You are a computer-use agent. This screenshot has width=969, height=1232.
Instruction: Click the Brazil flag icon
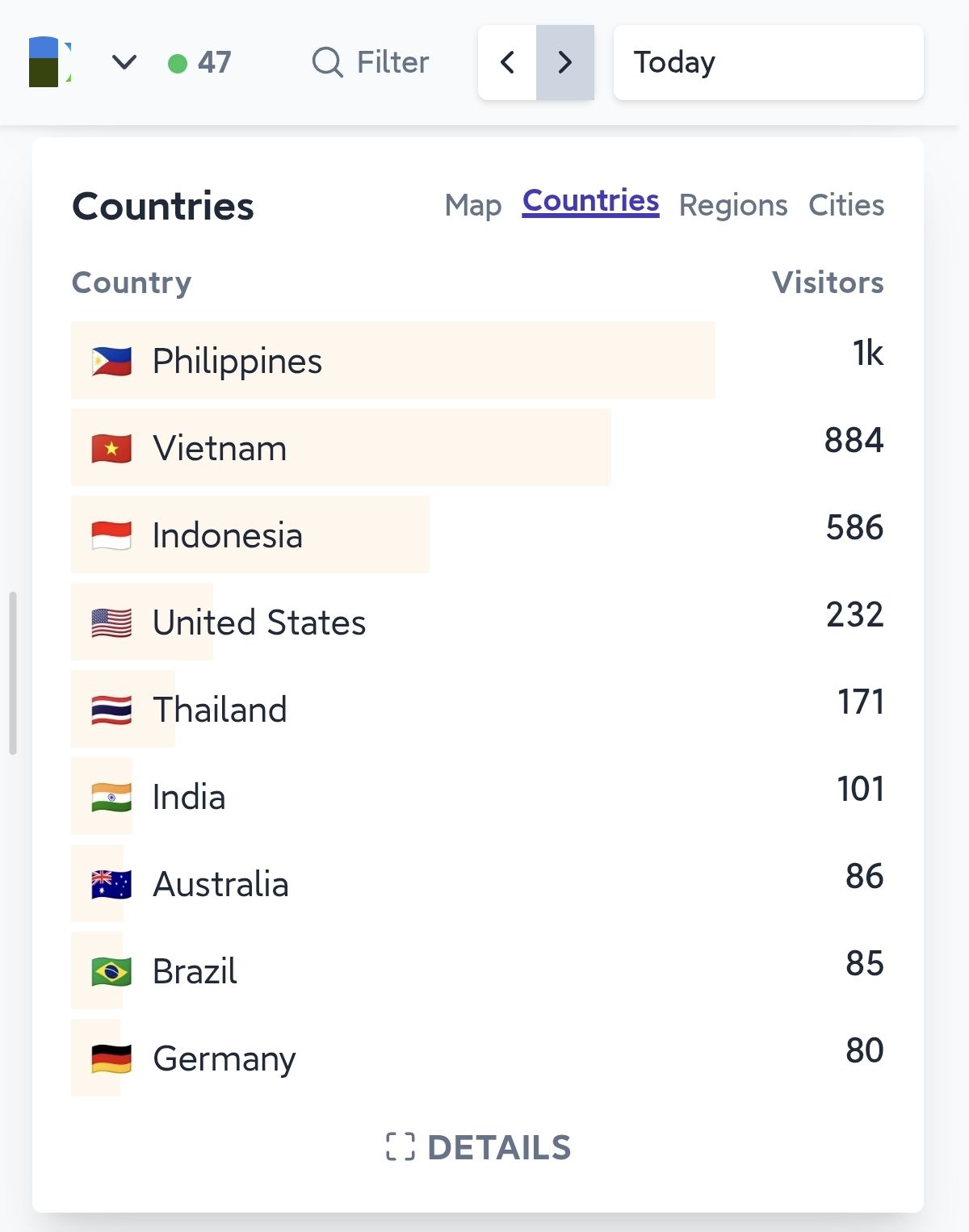tap(111, 971)
